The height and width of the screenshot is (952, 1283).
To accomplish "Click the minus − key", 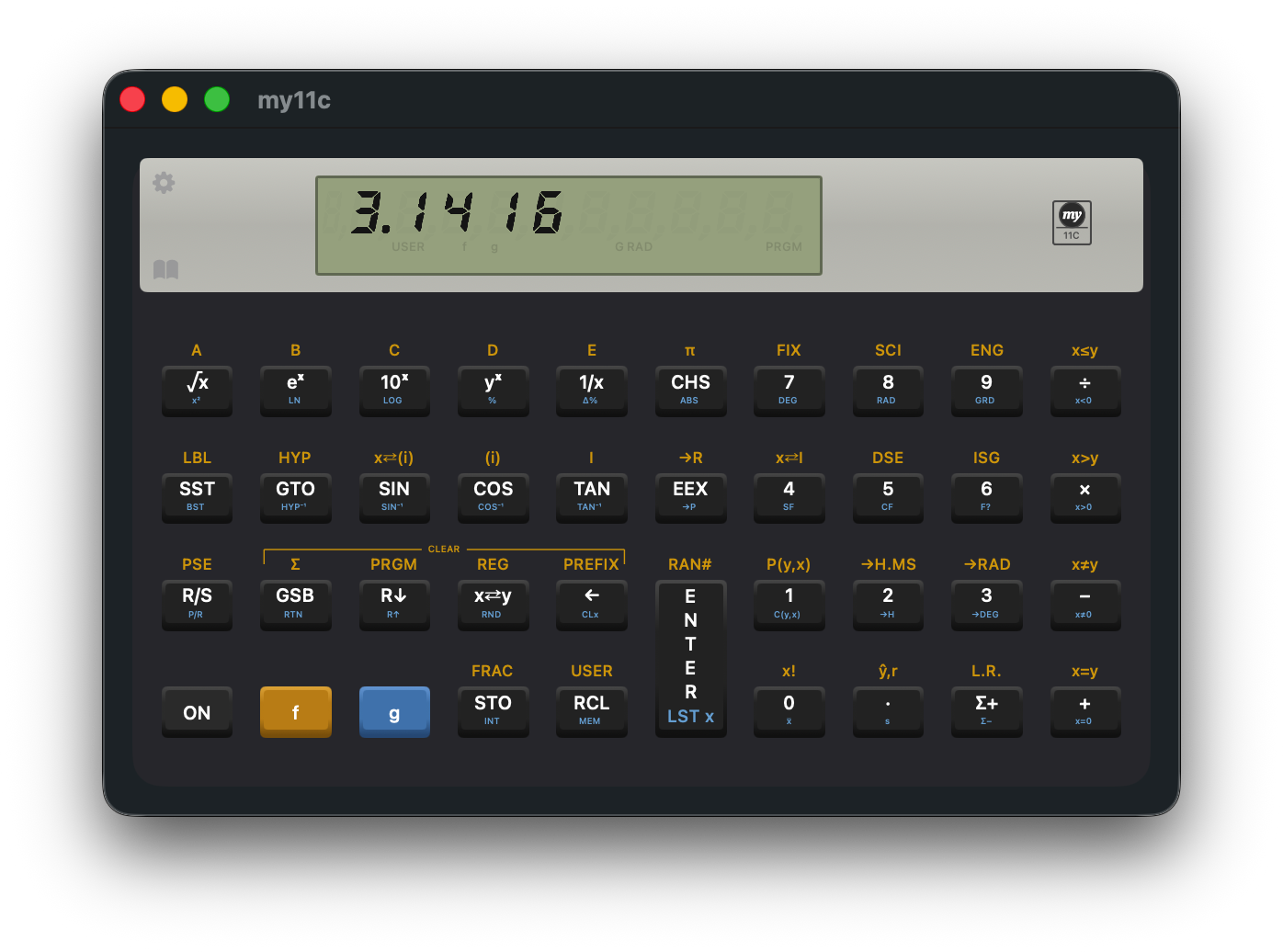I will [x=1085, y=605].
